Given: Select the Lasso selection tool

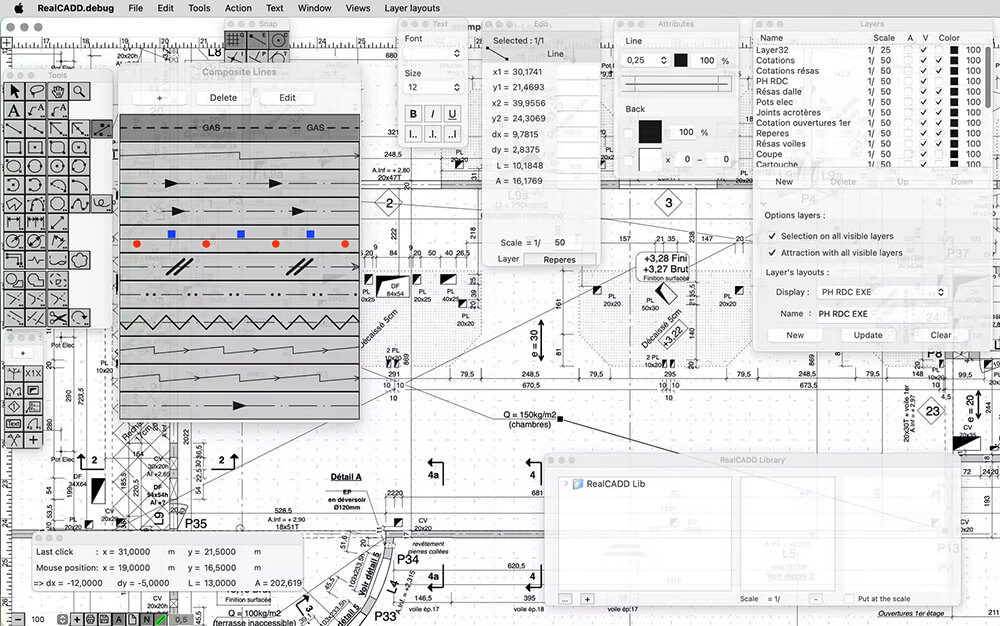Looking at the screenshot, I should [x=36, y=90].
